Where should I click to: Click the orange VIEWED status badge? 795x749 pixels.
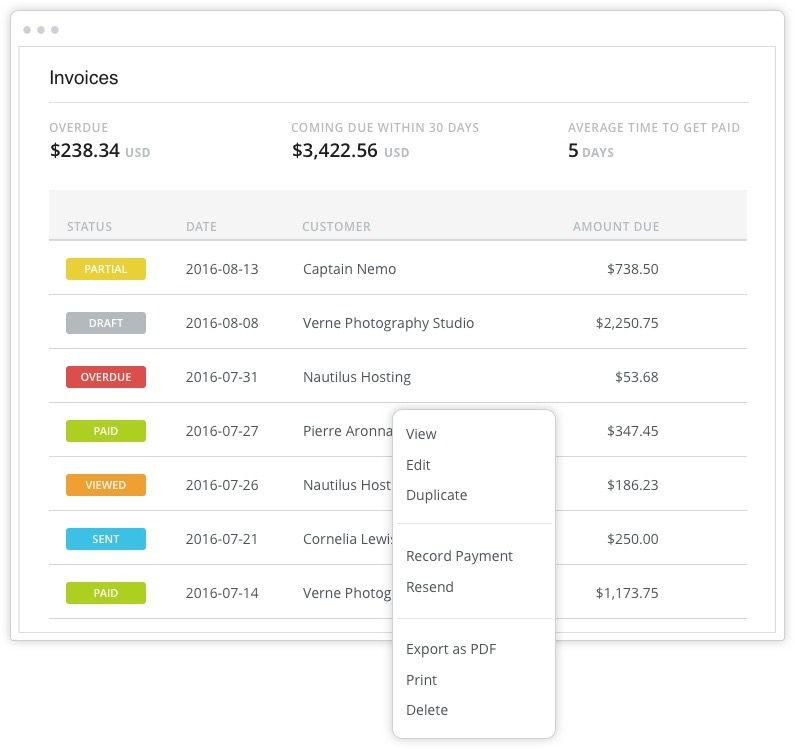coord(106,485)
